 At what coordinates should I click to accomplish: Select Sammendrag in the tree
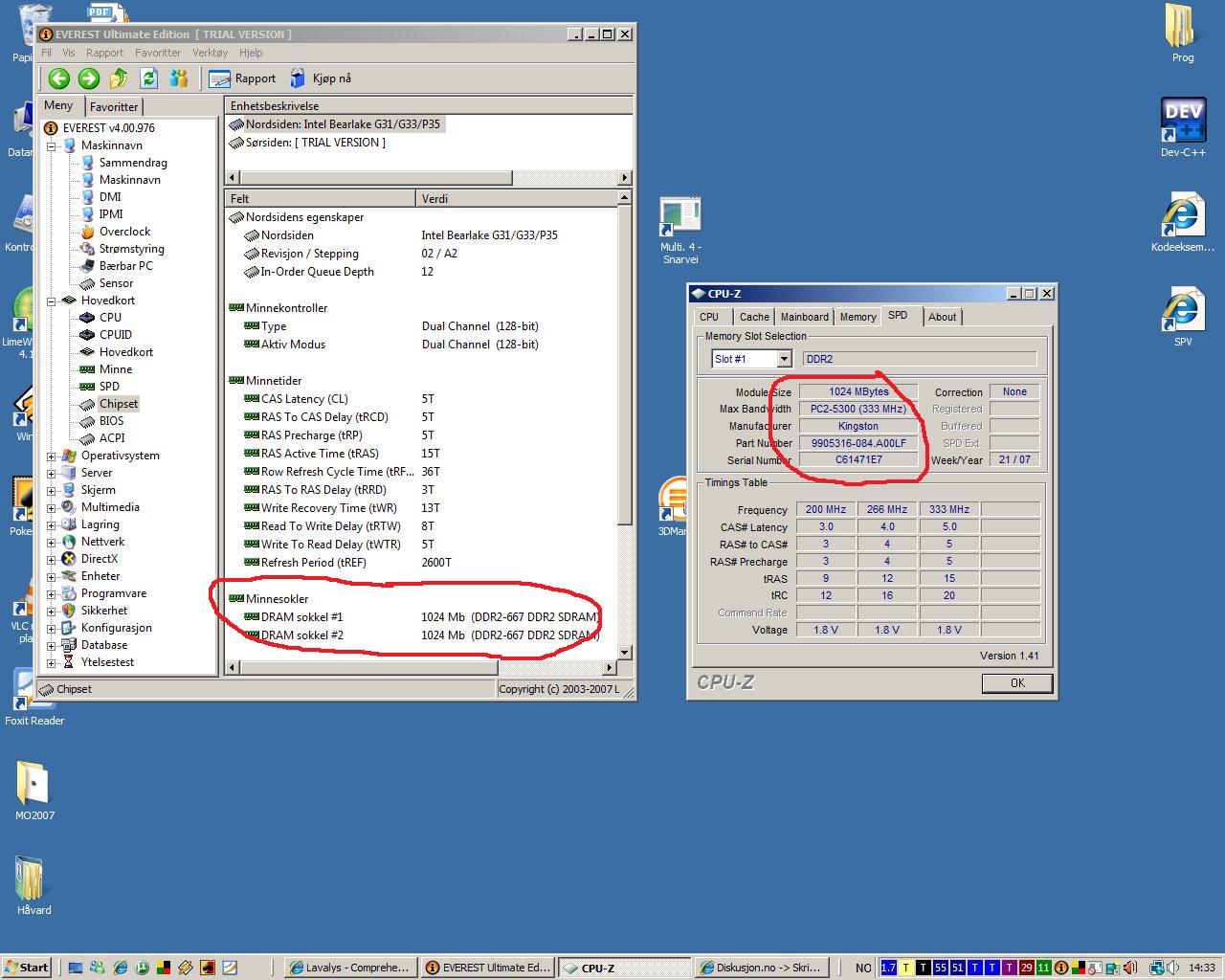tap(133, 163)
